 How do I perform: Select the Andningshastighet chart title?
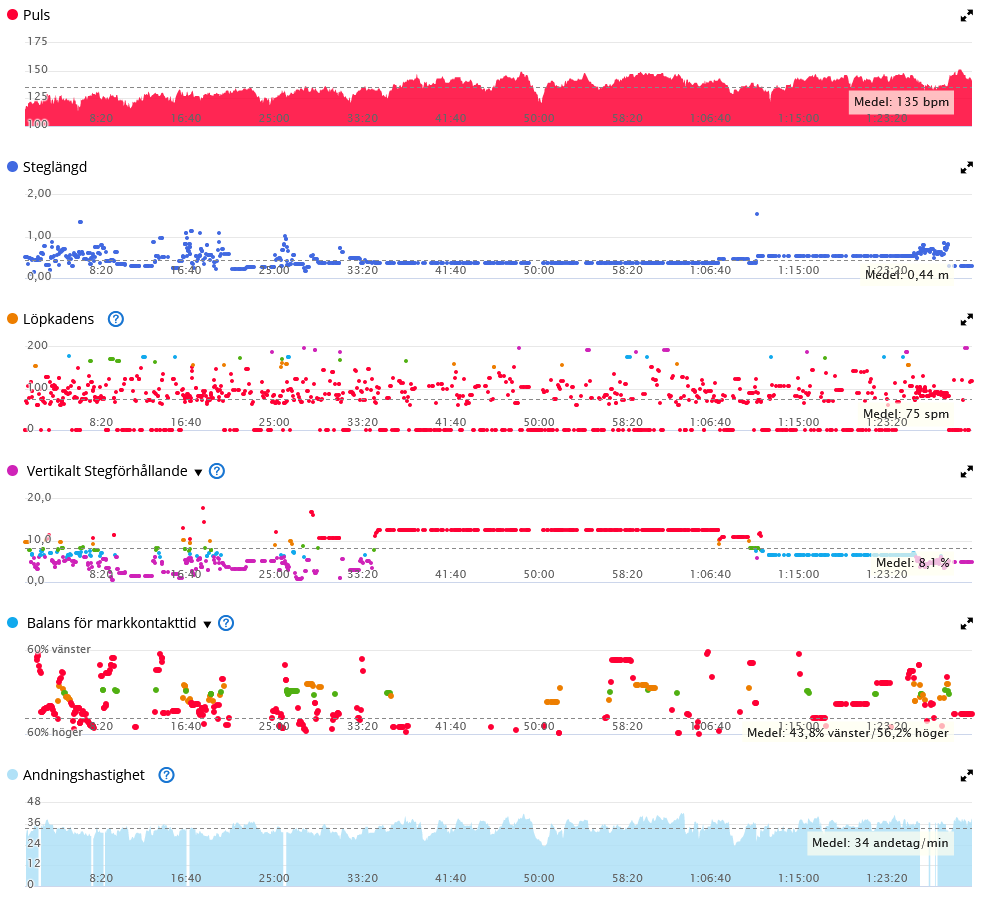tap(83, 775)
